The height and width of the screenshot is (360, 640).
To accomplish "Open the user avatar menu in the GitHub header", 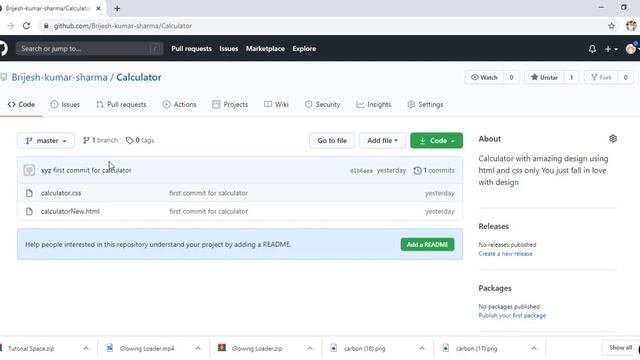I will pos(631,49).
